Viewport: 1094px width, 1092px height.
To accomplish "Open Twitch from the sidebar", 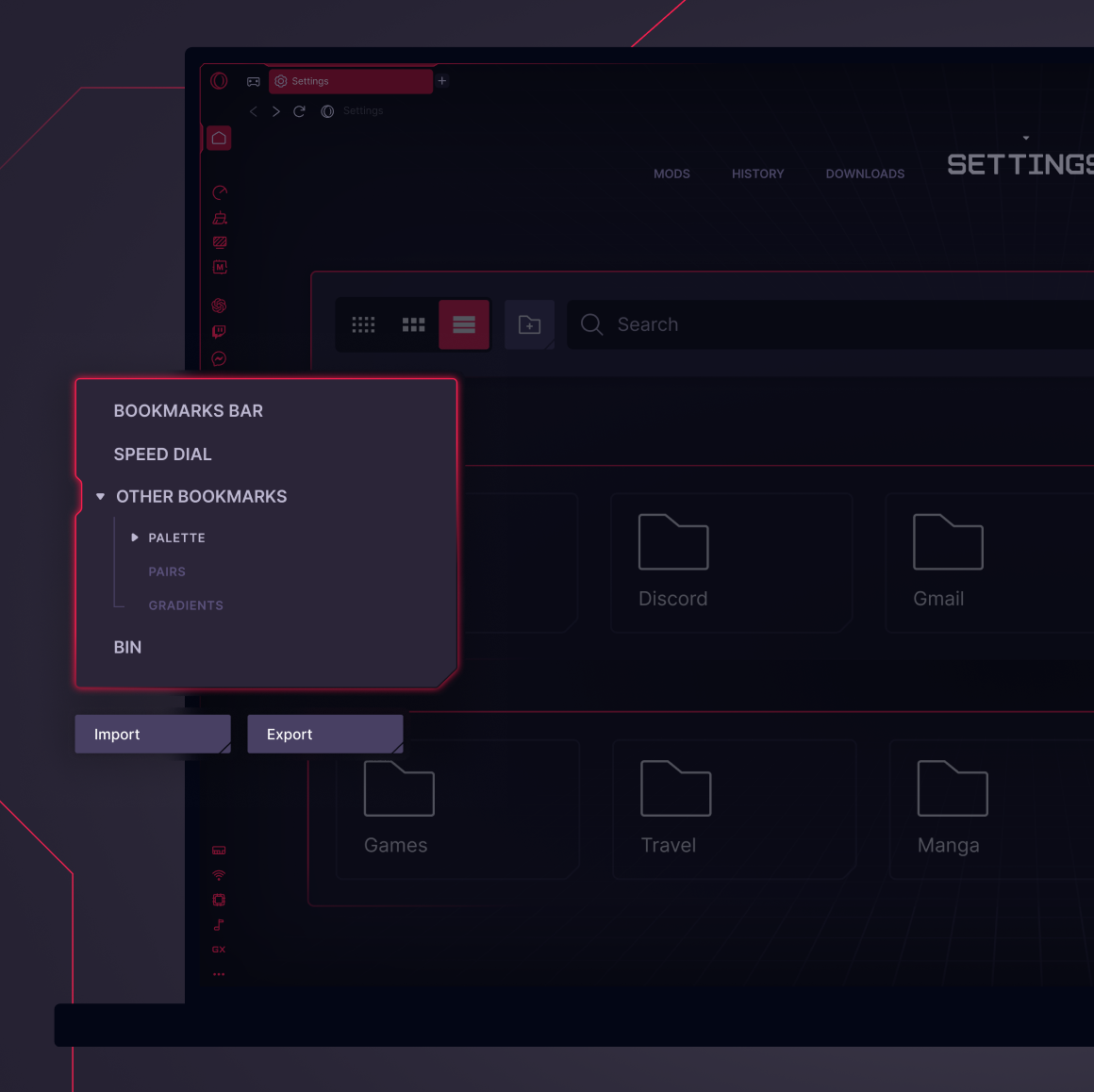I will (218, 331).
